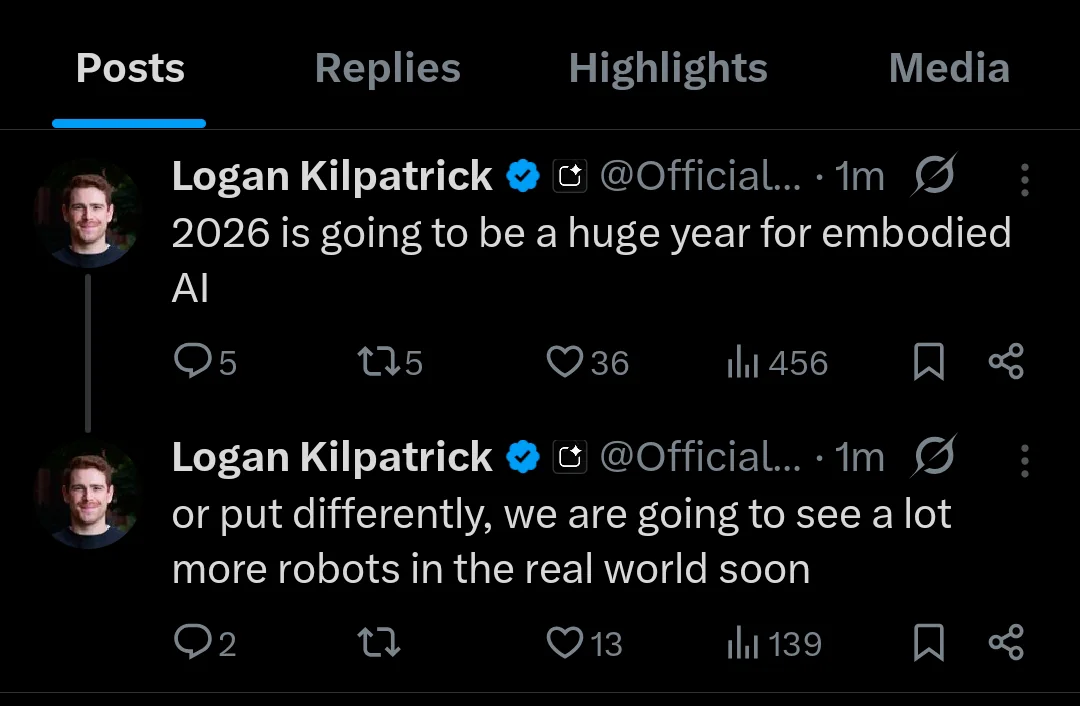The width and height of the screenshot is (1080, 706).
Task: Tap the profile avatar on second post
Action: [x=88, y=494]
